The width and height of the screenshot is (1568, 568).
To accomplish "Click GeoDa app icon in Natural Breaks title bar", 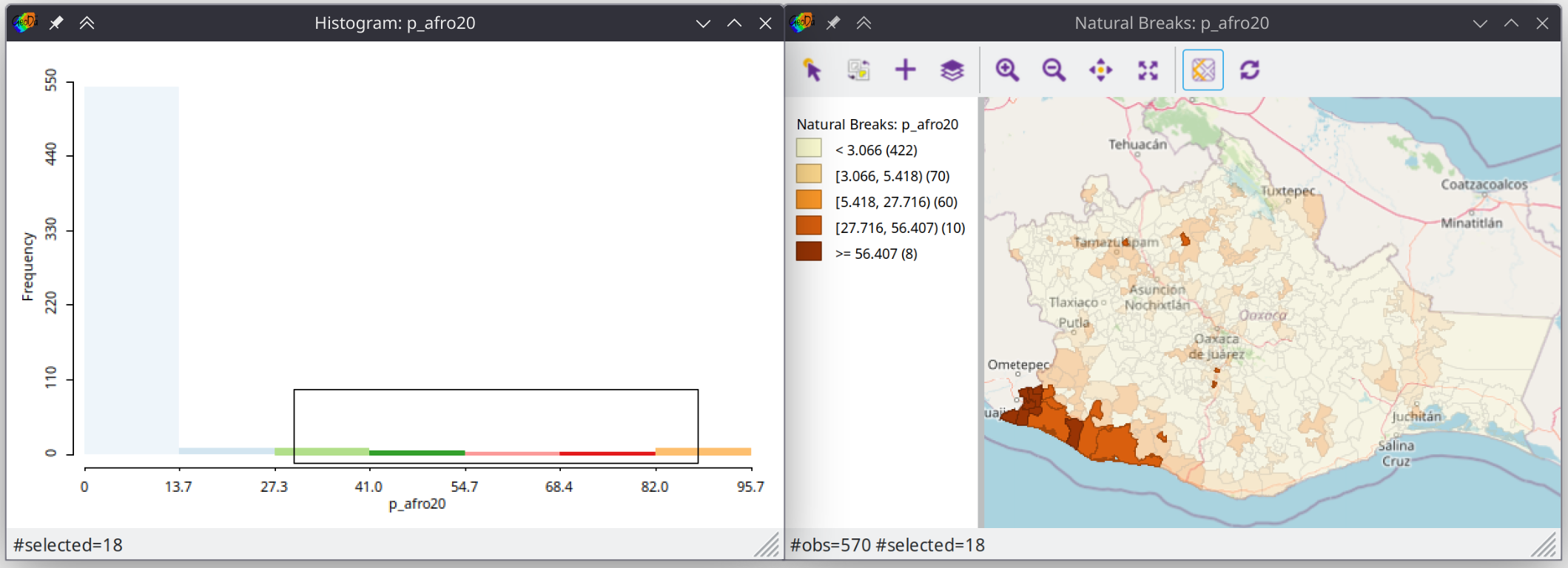I will tap(801, 23).
